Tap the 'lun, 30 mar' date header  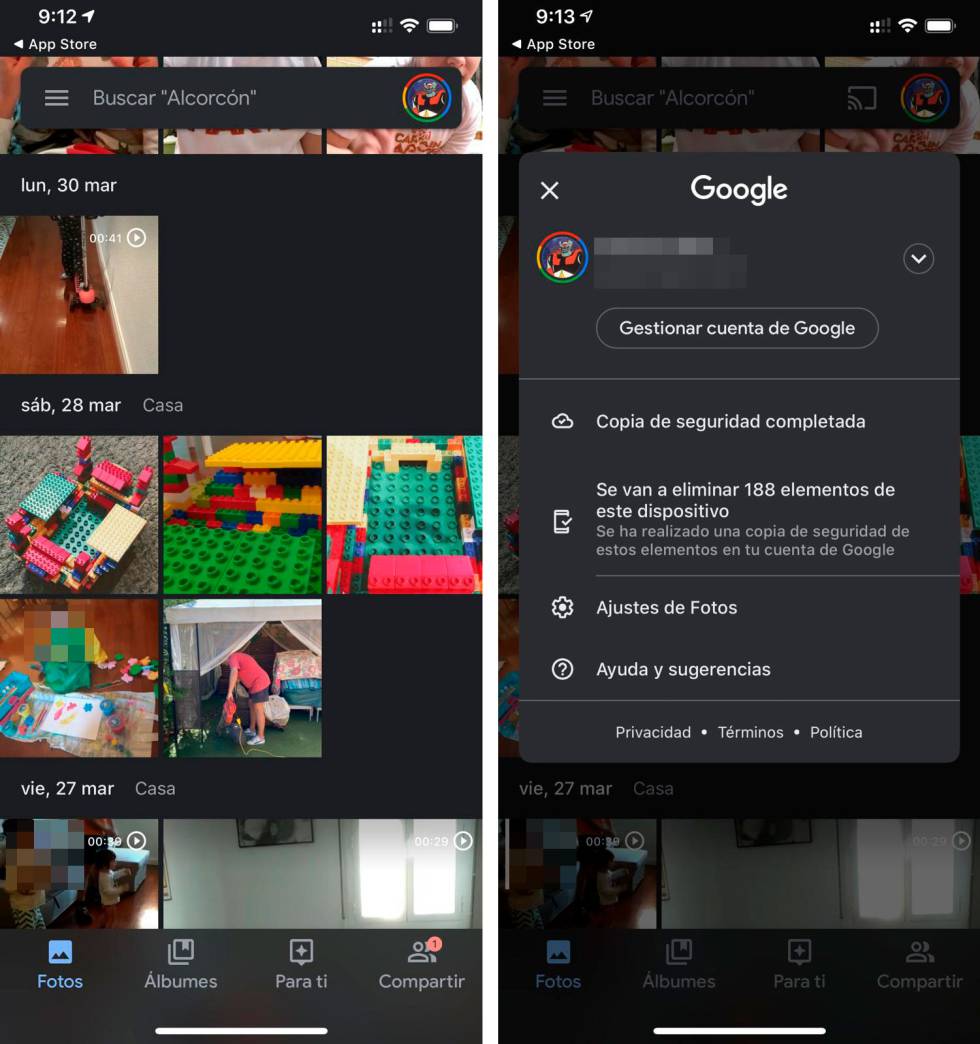tap(69, 185)
